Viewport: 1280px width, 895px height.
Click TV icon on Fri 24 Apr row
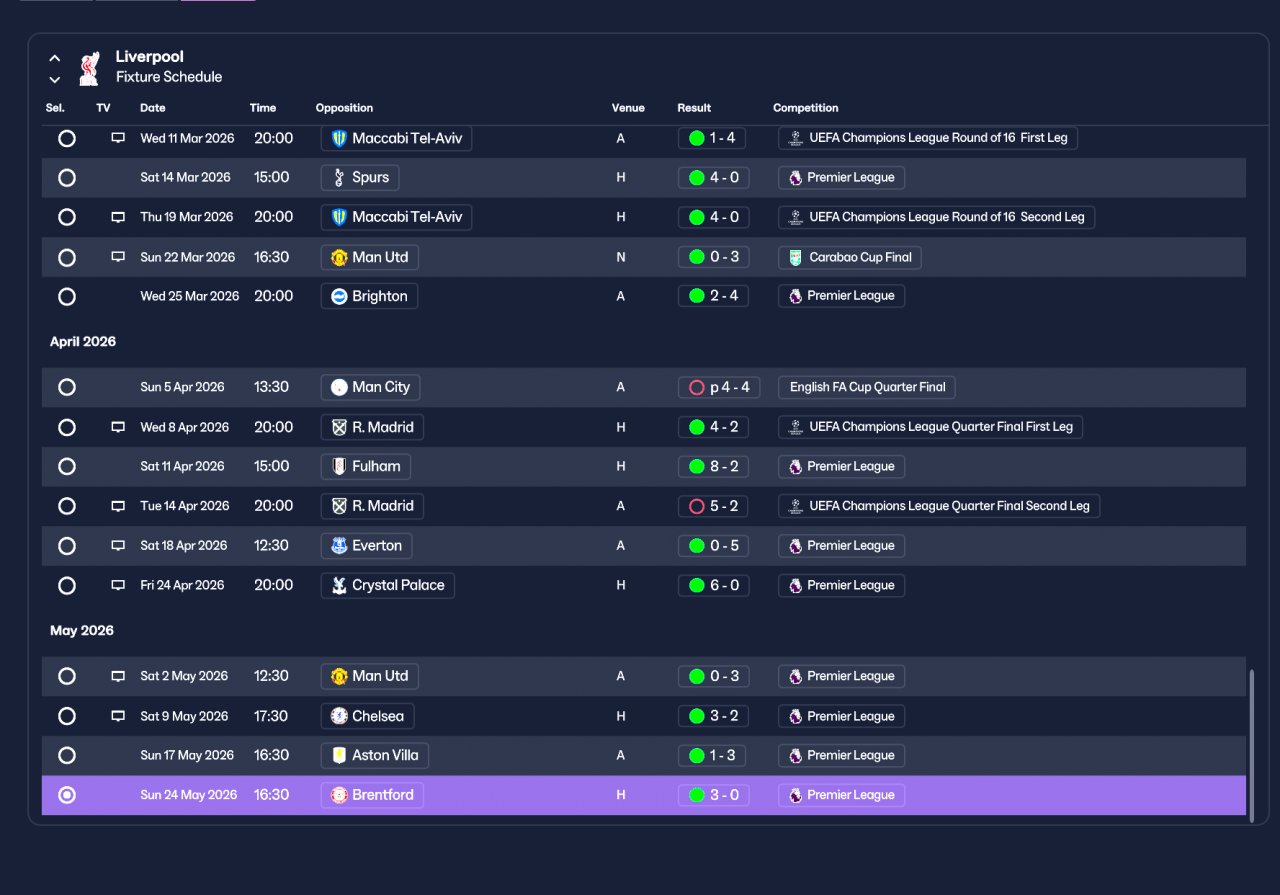[118, 585]
